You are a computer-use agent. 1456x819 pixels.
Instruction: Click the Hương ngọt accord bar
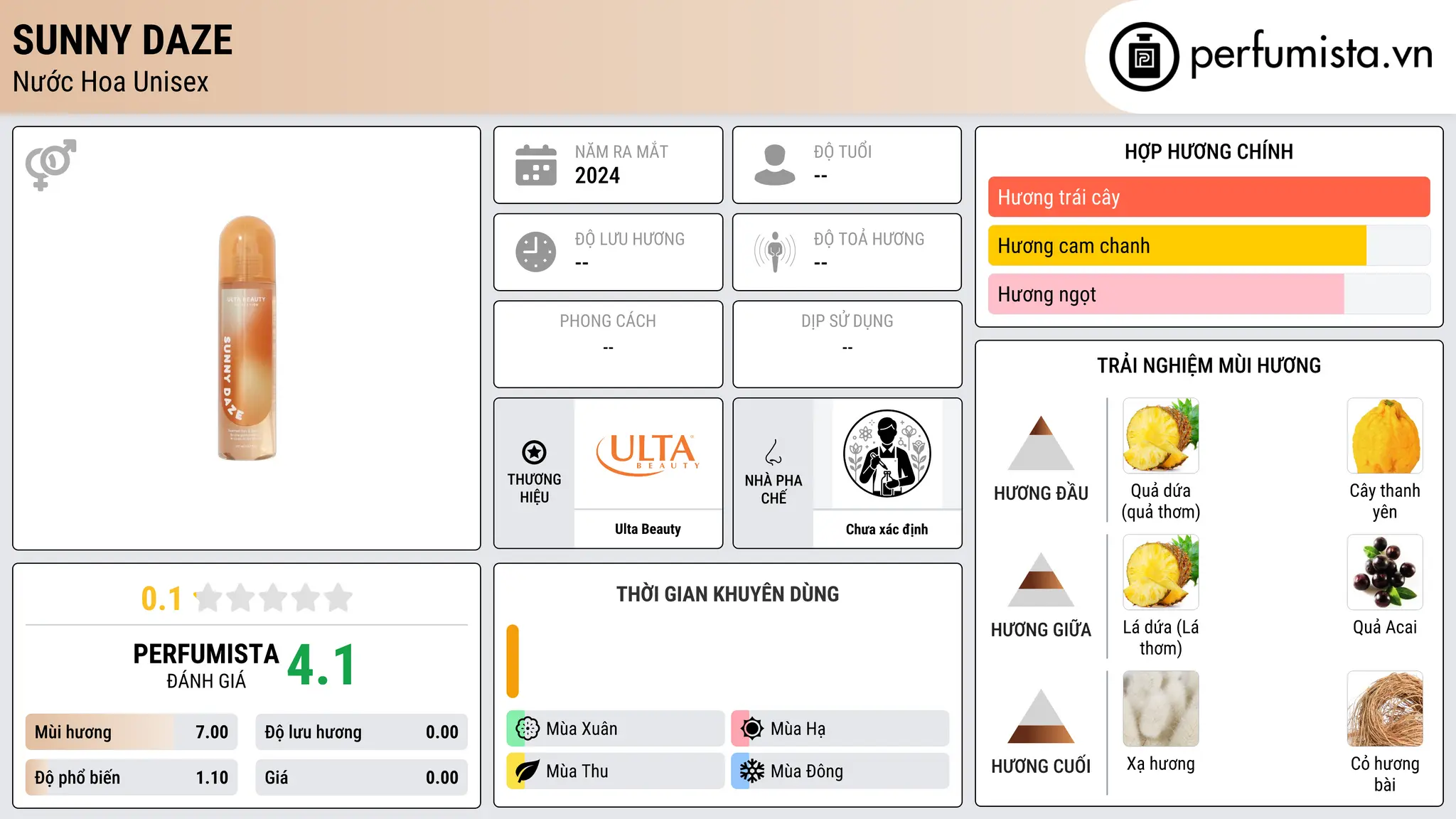tap(1209, 294)
